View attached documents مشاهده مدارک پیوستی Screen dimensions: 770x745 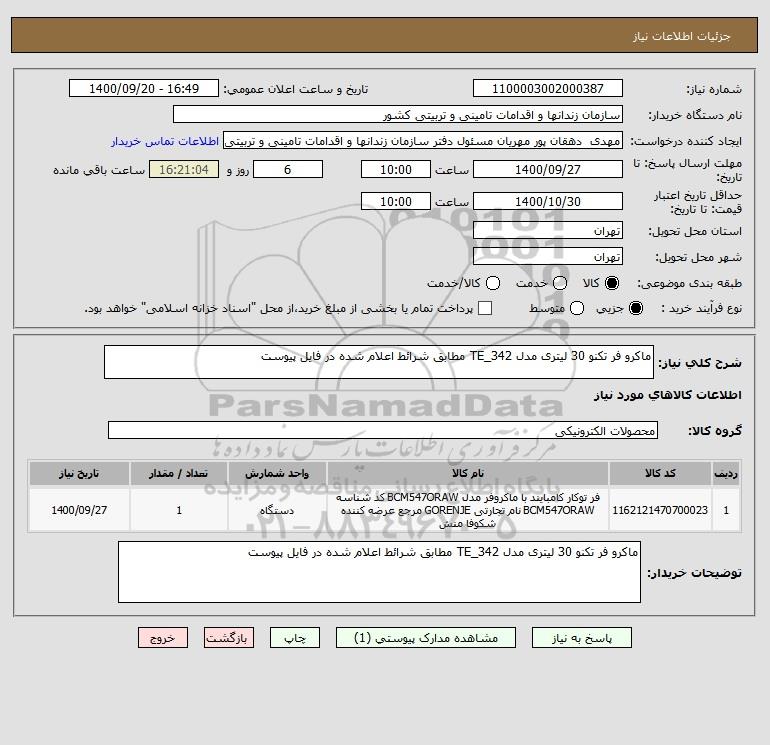[x=426, y=638]
